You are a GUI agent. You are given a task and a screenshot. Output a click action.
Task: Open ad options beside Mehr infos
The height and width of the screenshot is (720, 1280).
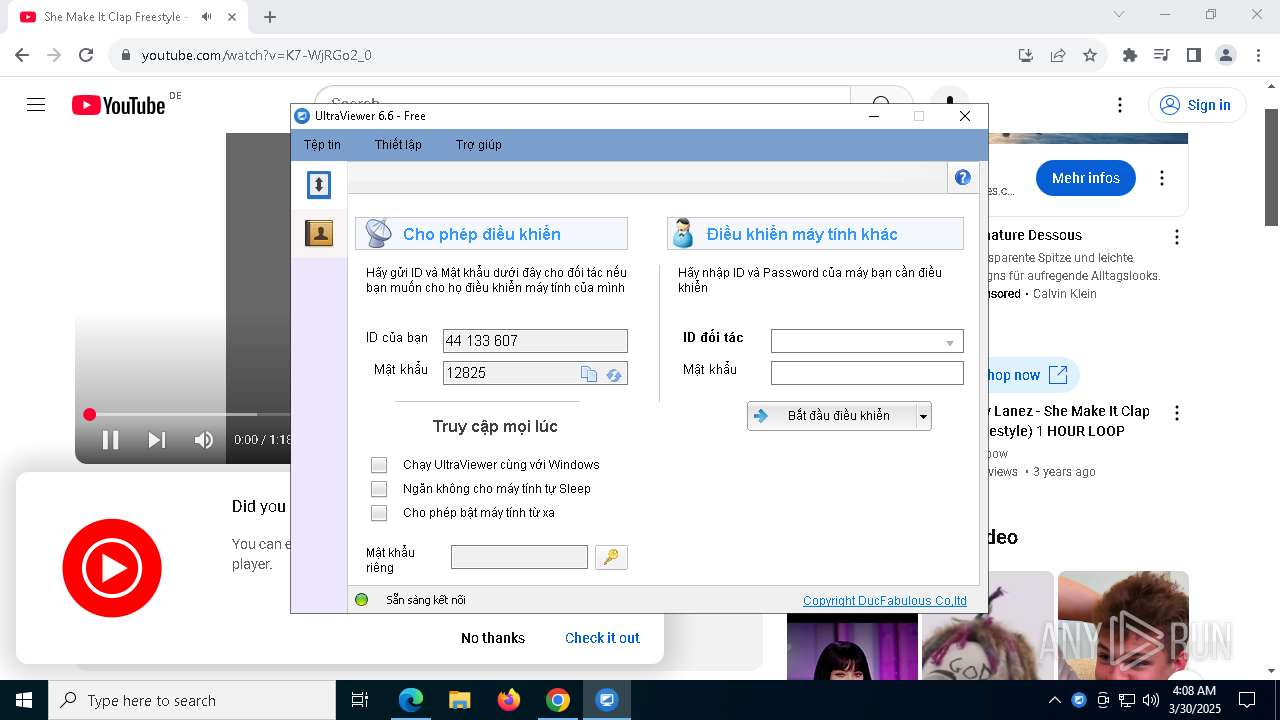click(x=1162, y=178)
